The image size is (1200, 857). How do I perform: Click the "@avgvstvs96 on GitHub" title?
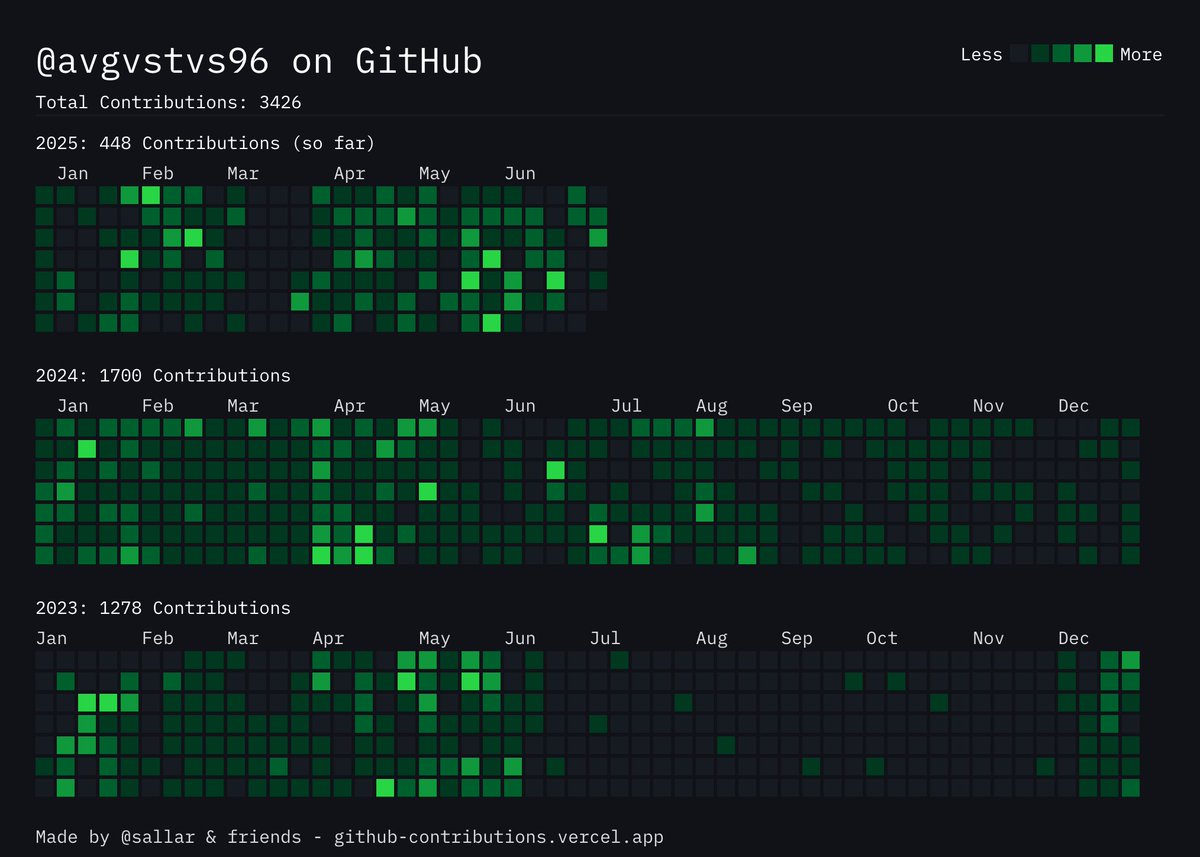(x=259, y=62)
